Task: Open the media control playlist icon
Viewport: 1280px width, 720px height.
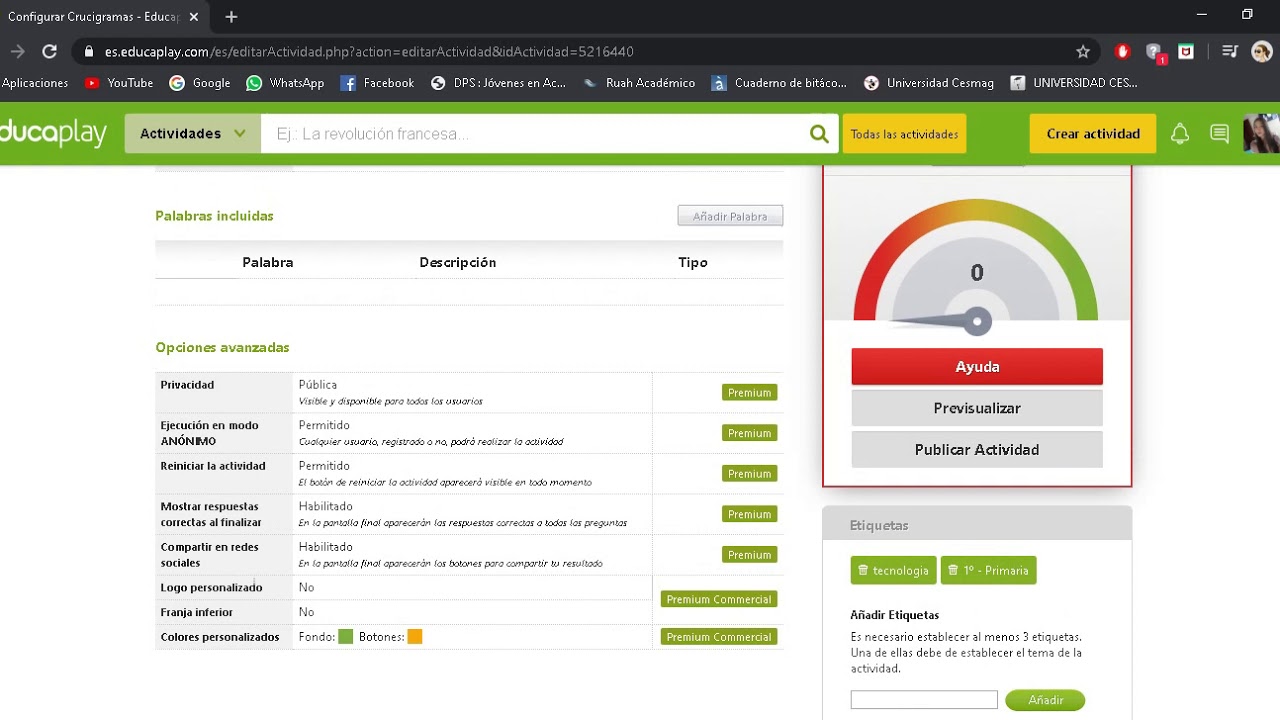Action: [x=1230, y=52]
